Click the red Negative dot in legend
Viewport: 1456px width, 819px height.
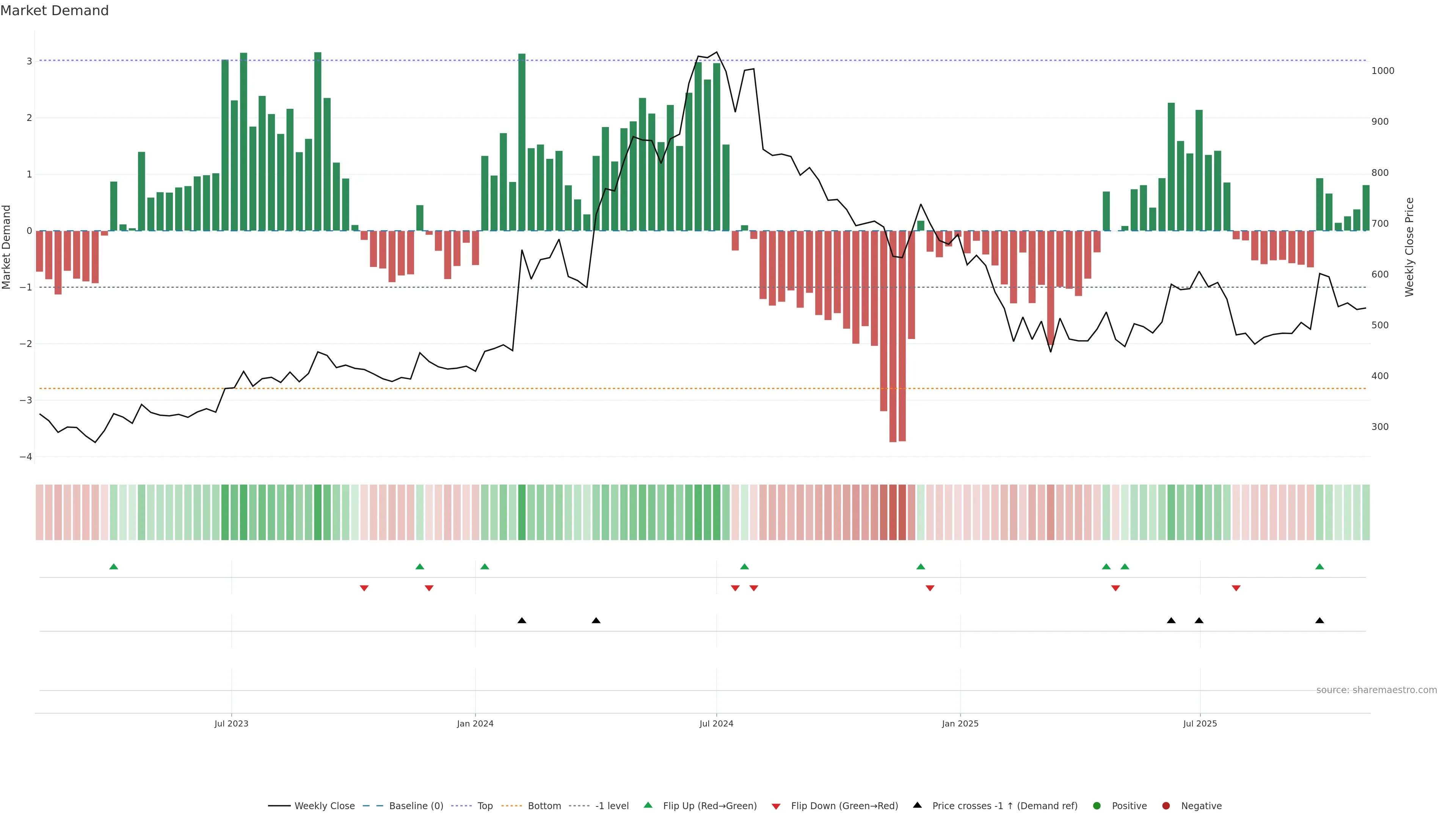pyautogui.click(x=1166, y=806)
